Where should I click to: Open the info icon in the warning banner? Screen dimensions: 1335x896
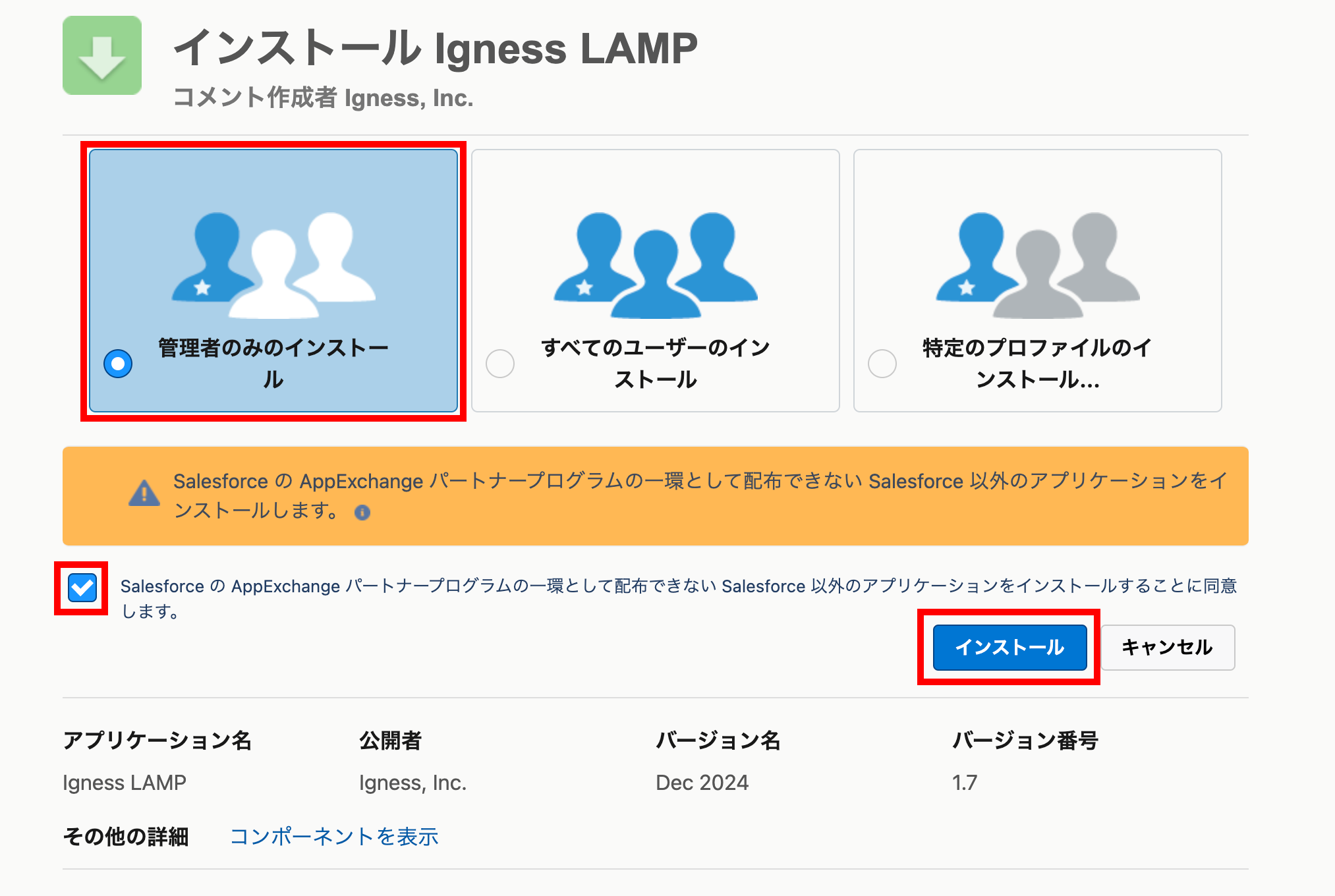point(362,513)
